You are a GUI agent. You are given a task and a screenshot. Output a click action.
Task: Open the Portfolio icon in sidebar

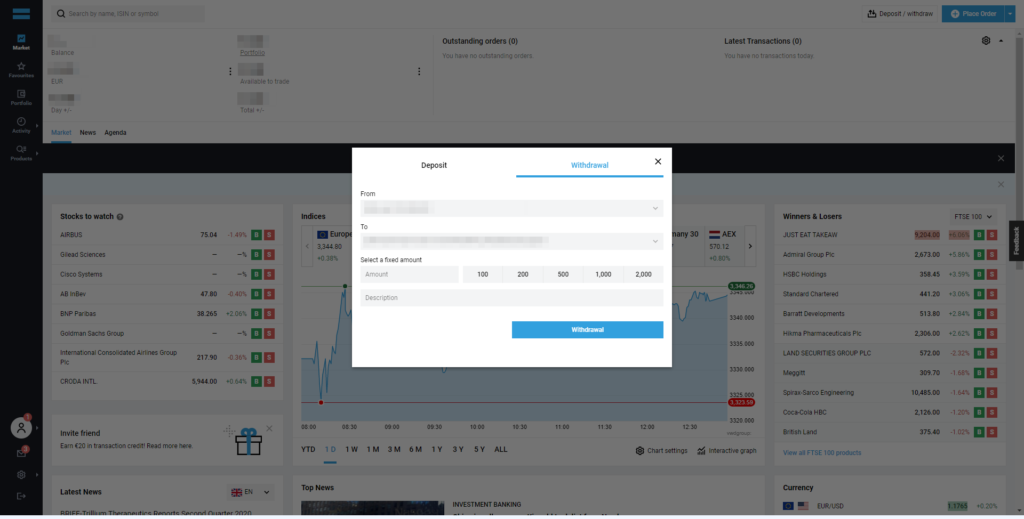pos(21,97)
